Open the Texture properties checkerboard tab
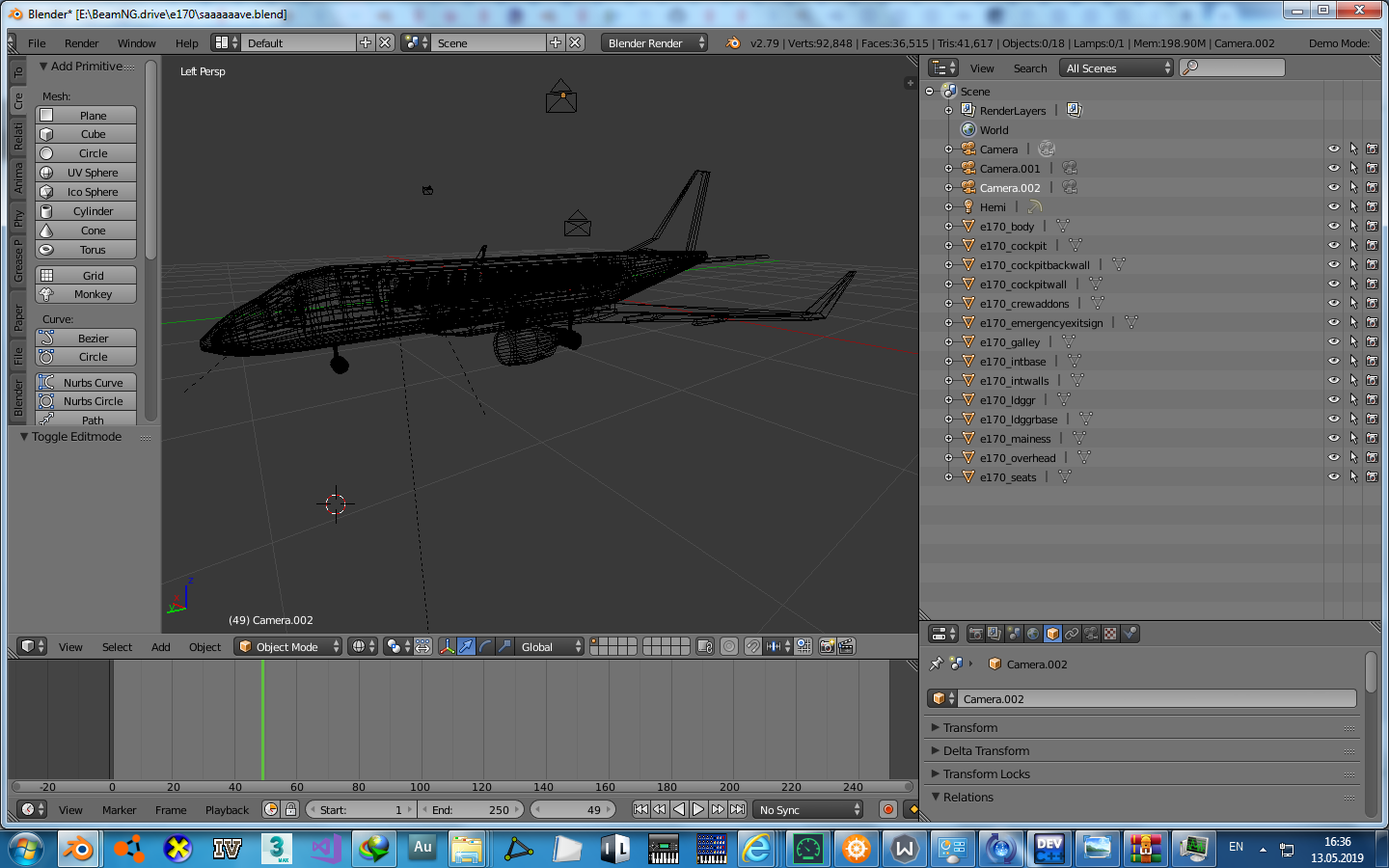Image resolution: width=1389 pixels, height=868 pixels. coord(1110,634)
